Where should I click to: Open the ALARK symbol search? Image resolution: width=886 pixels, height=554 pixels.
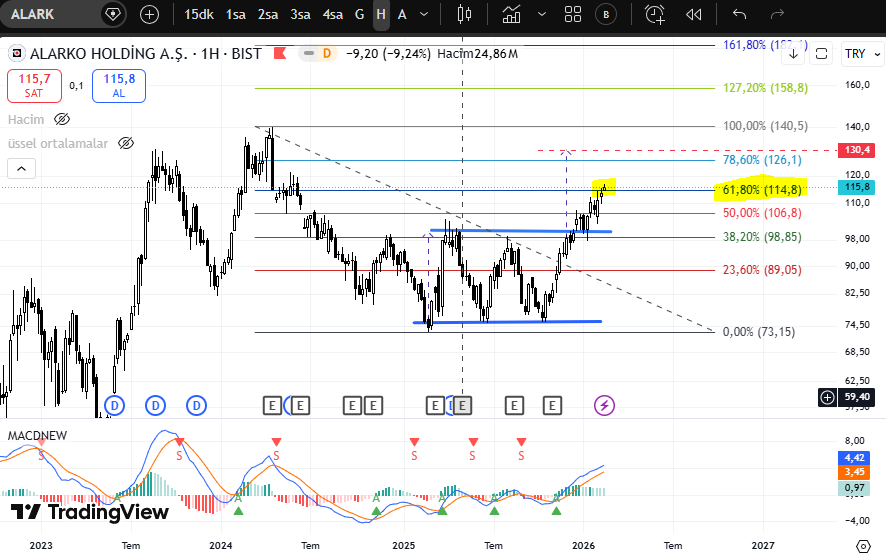click(33, 14)
